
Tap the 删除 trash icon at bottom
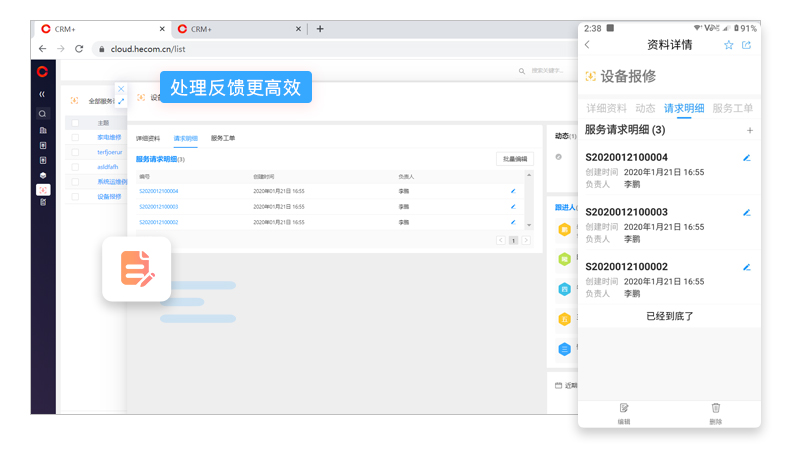pos(715,408)
